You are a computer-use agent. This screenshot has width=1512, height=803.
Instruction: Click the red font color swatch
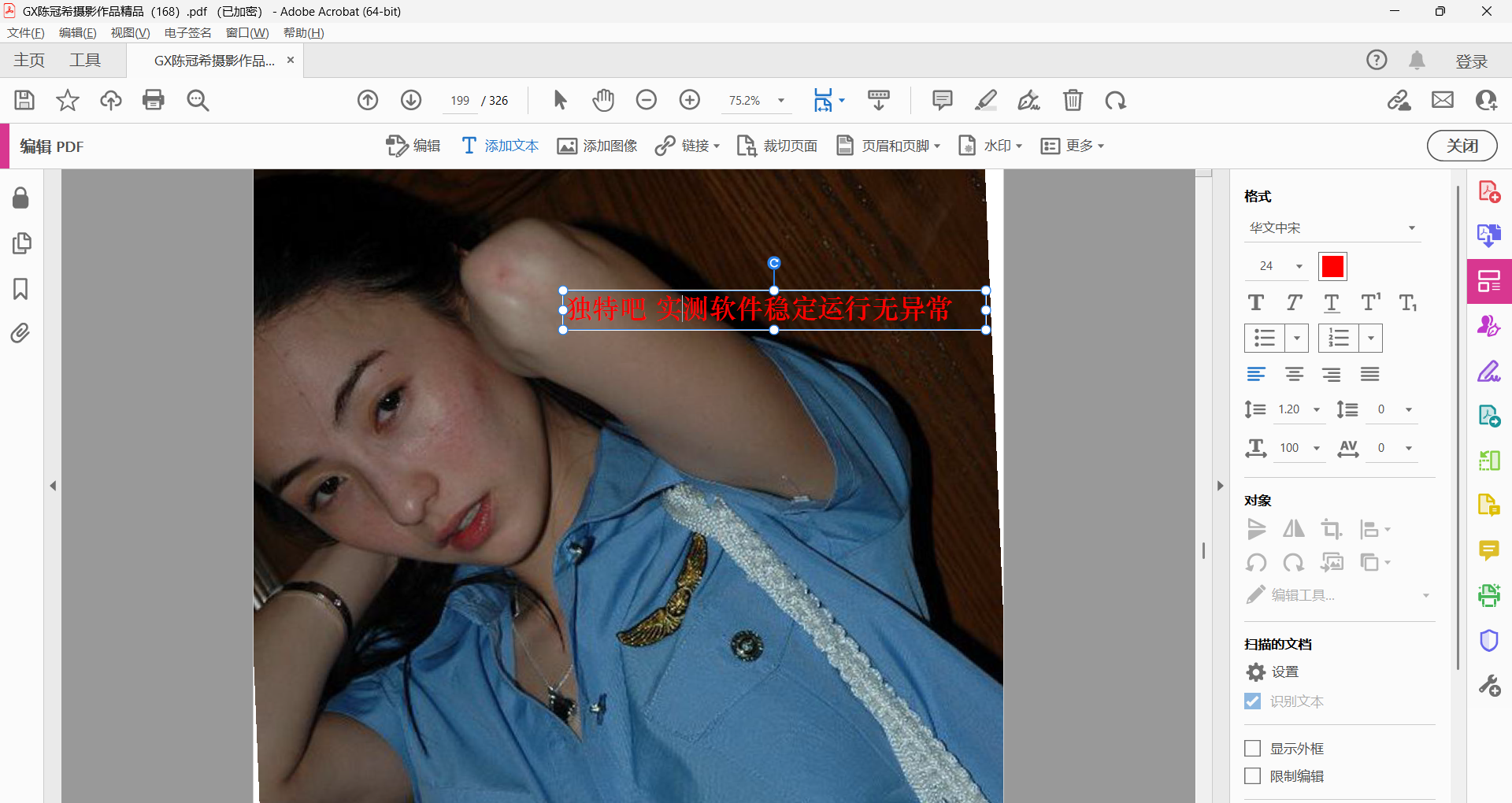point(1332,267)
